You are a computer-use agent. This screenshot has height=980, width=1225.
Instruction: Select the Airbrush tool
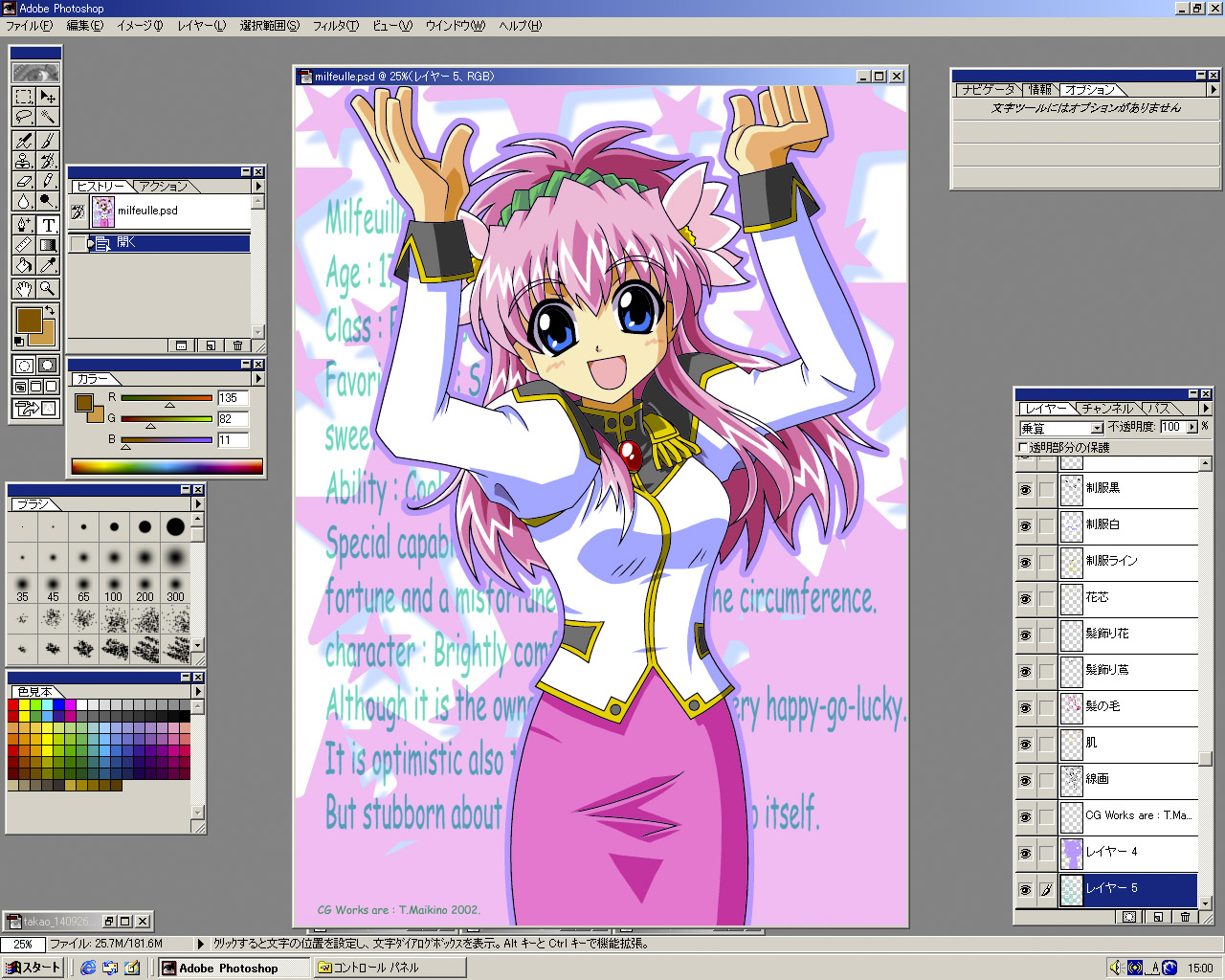(24, 141)
